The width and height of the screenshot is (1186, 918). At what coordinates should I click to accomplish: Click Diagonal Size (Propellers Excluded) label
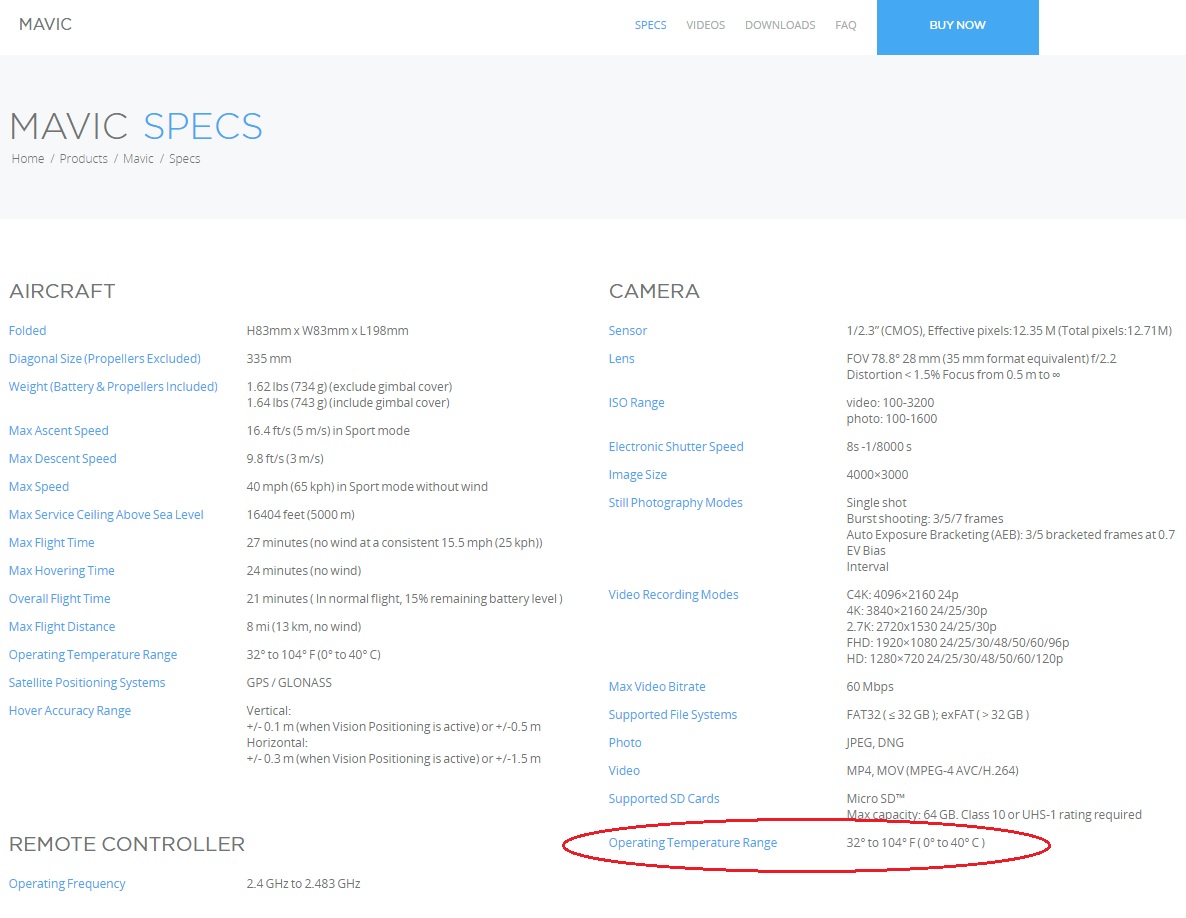point(104,358)
